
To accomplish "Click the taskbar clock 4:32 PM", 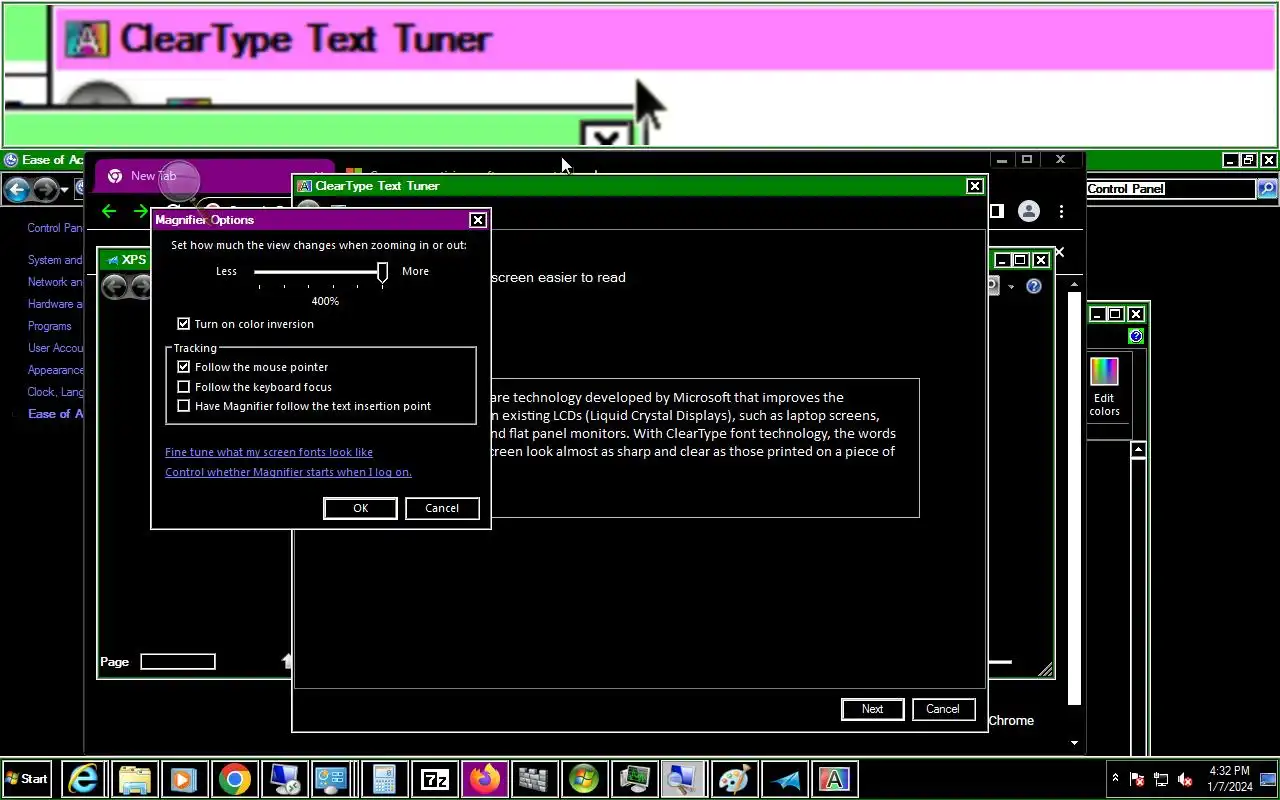I will point(1229,779).
